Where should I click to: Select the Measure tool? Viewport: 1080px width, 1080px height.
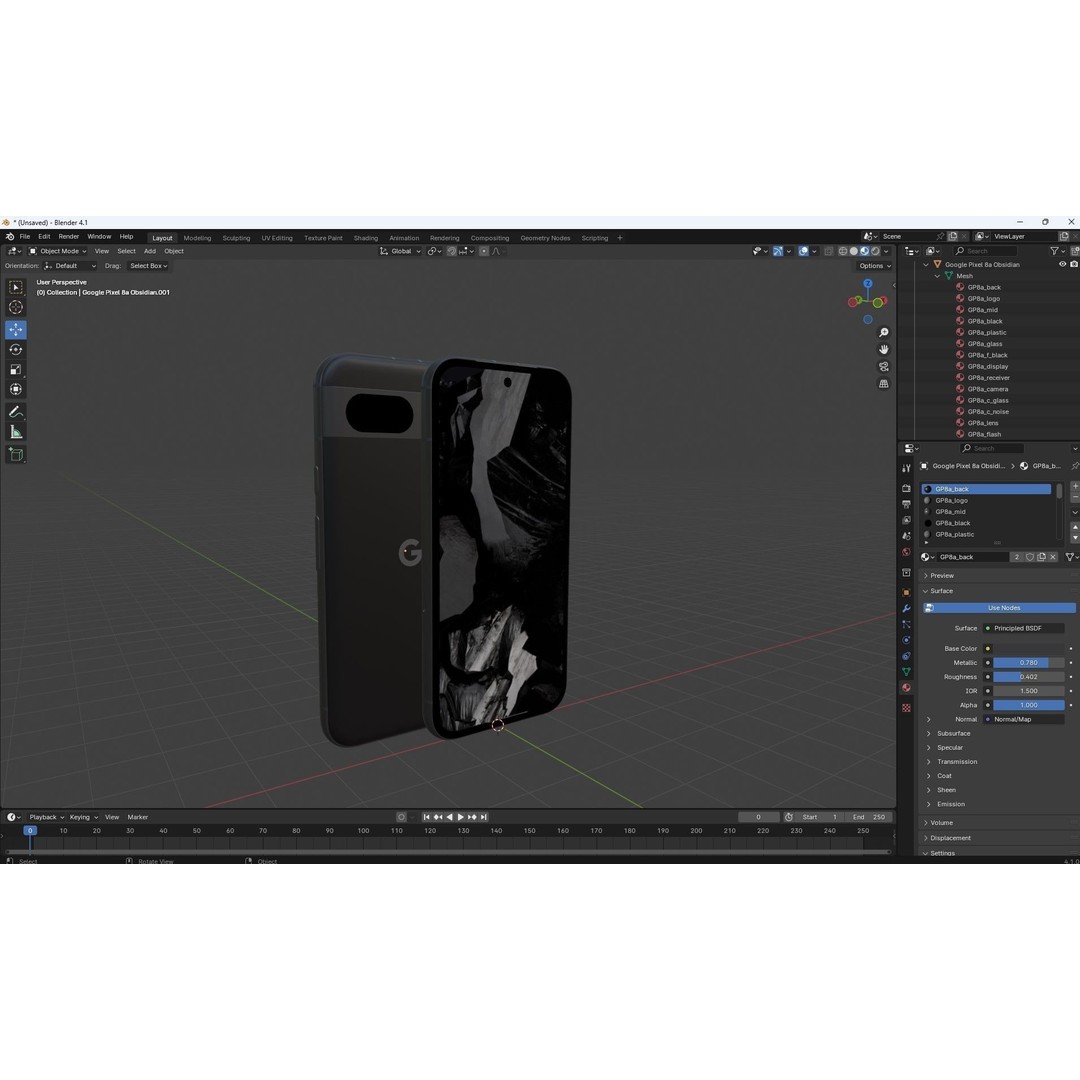(x=16, y=432)
